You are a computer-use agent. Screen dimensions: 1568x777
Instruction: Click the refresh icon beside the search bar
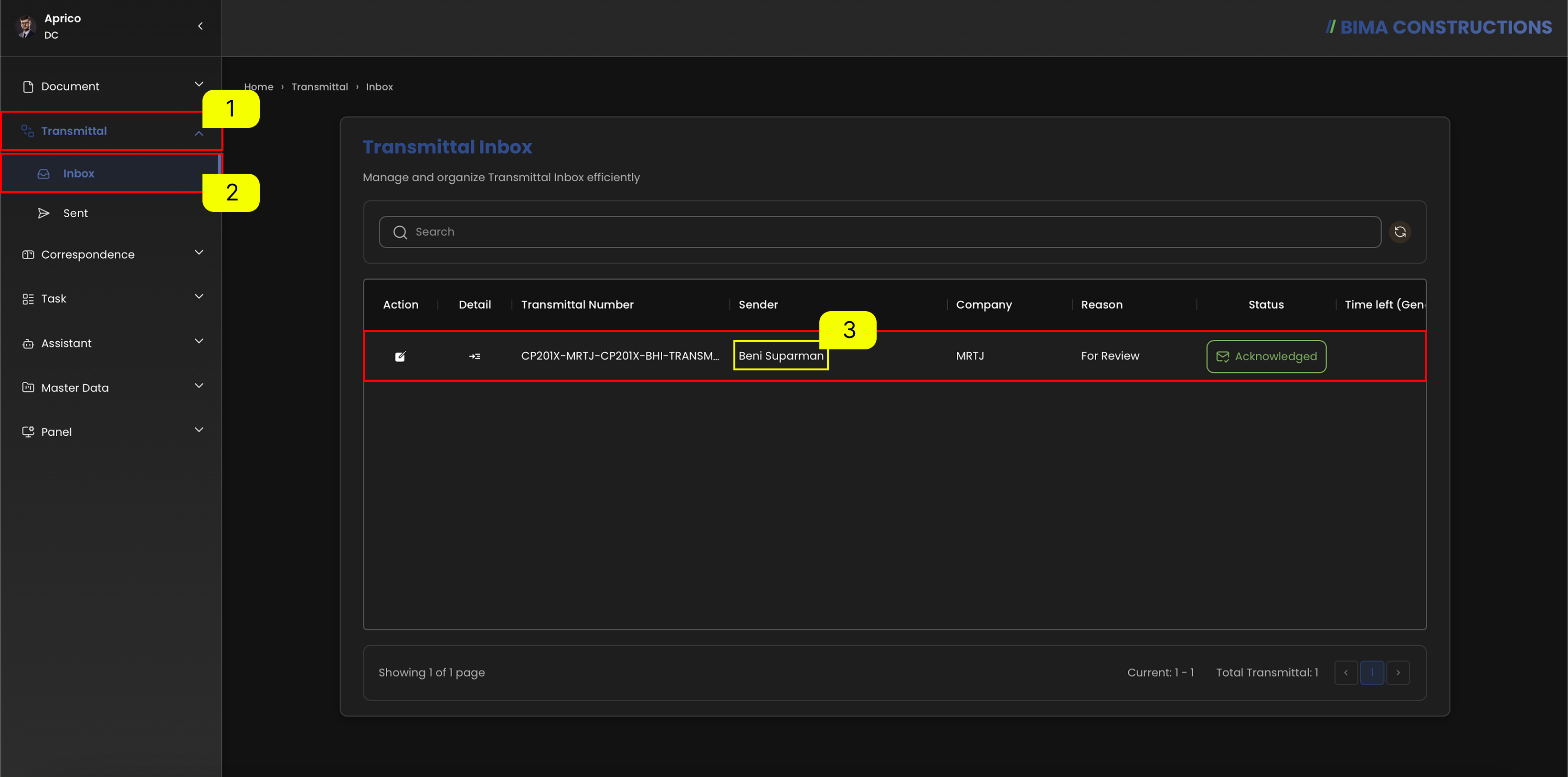pyautogui.click(x=1400, y=232)
